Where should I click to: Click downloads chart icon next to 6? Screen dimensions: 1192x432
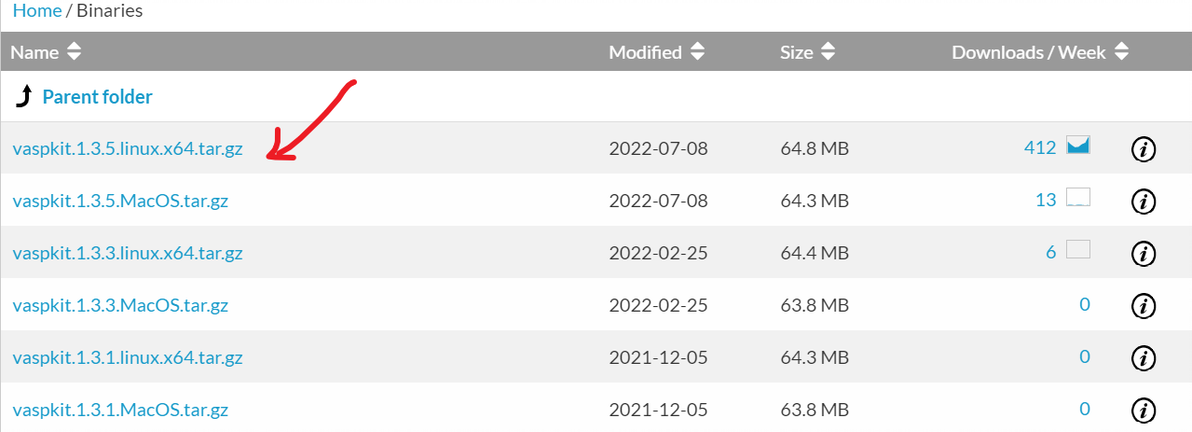1078,251
